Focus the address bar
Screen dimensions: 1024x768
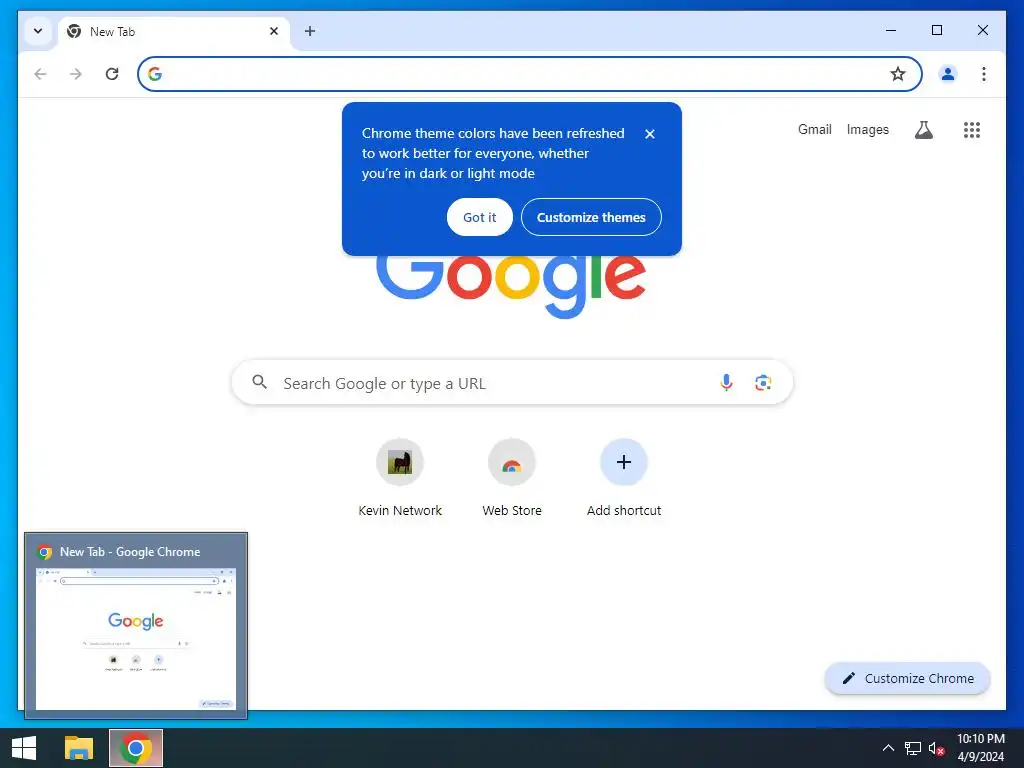(x=529, y=74)
